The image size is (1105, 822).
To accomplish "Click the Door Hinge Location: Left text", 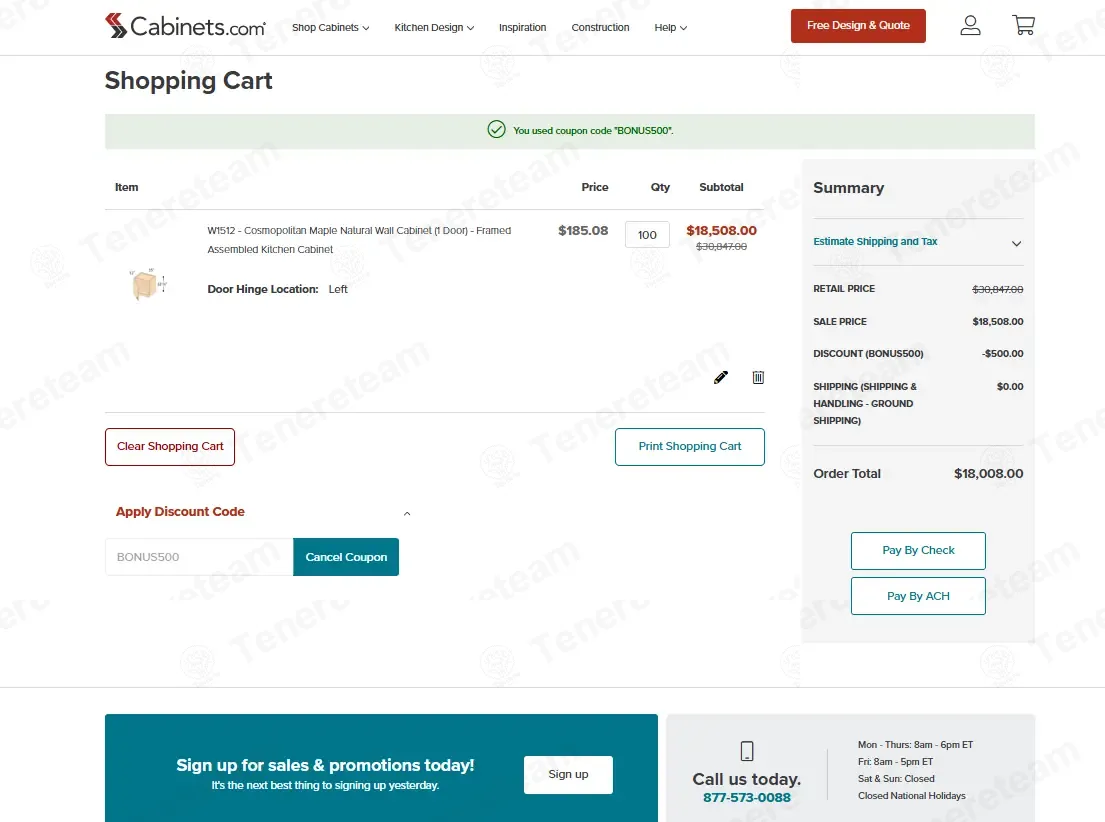I will pos(277,289).
